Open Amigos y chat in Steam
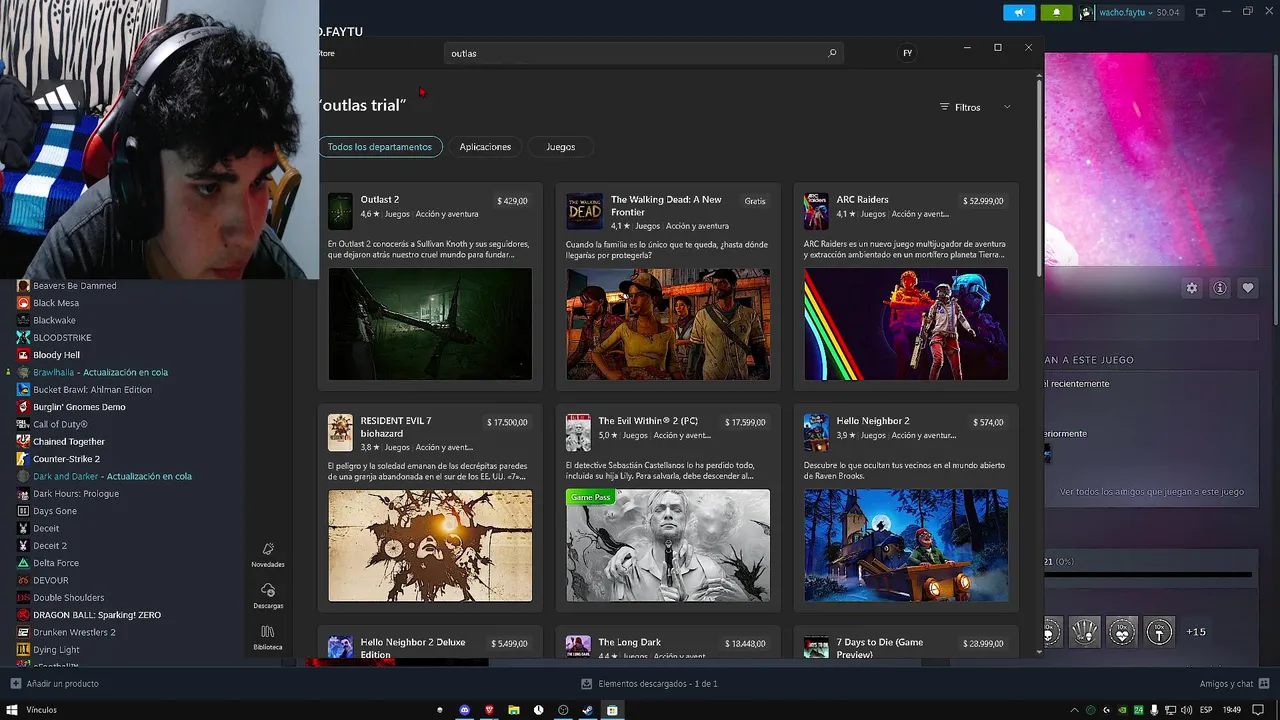Image resolution: width=1280 pixels, height=720 pixels. 1233,684
